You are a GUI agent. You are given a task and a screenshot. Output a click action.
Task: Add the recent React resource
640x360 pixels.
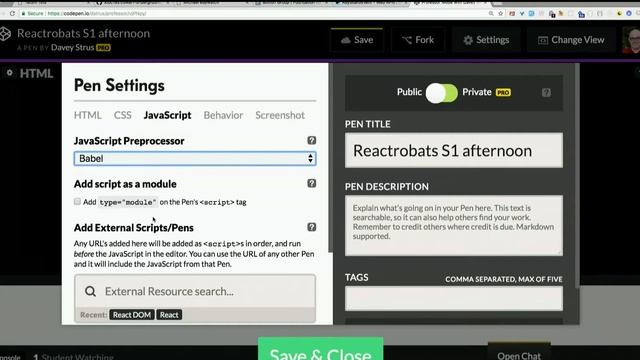tap(169, 315)
